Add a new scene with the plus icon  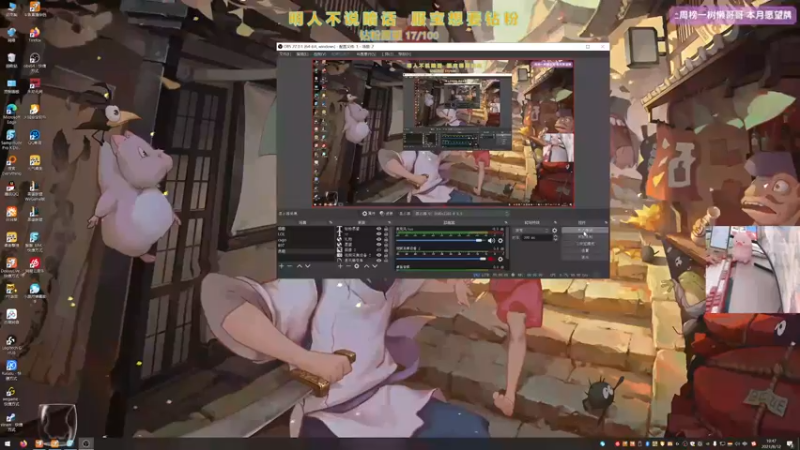(282, 266)
